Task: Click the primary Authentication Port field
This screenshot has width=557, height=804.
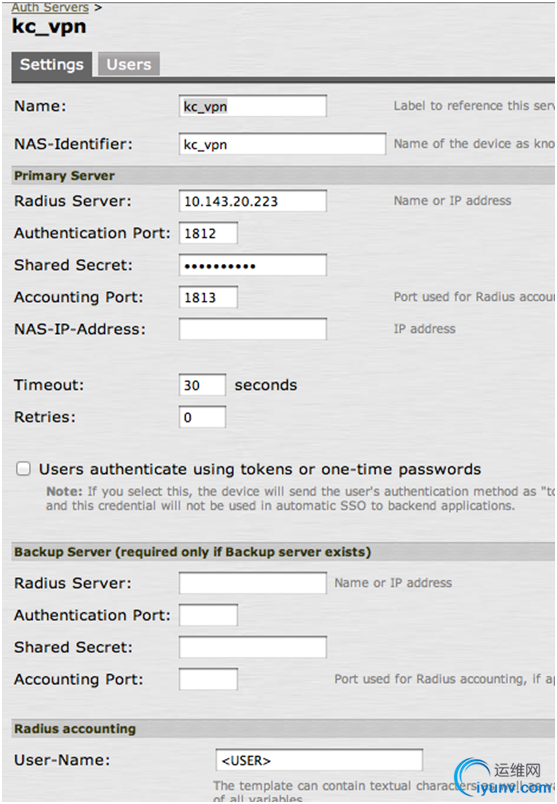Action: click(x=208, y=233)
